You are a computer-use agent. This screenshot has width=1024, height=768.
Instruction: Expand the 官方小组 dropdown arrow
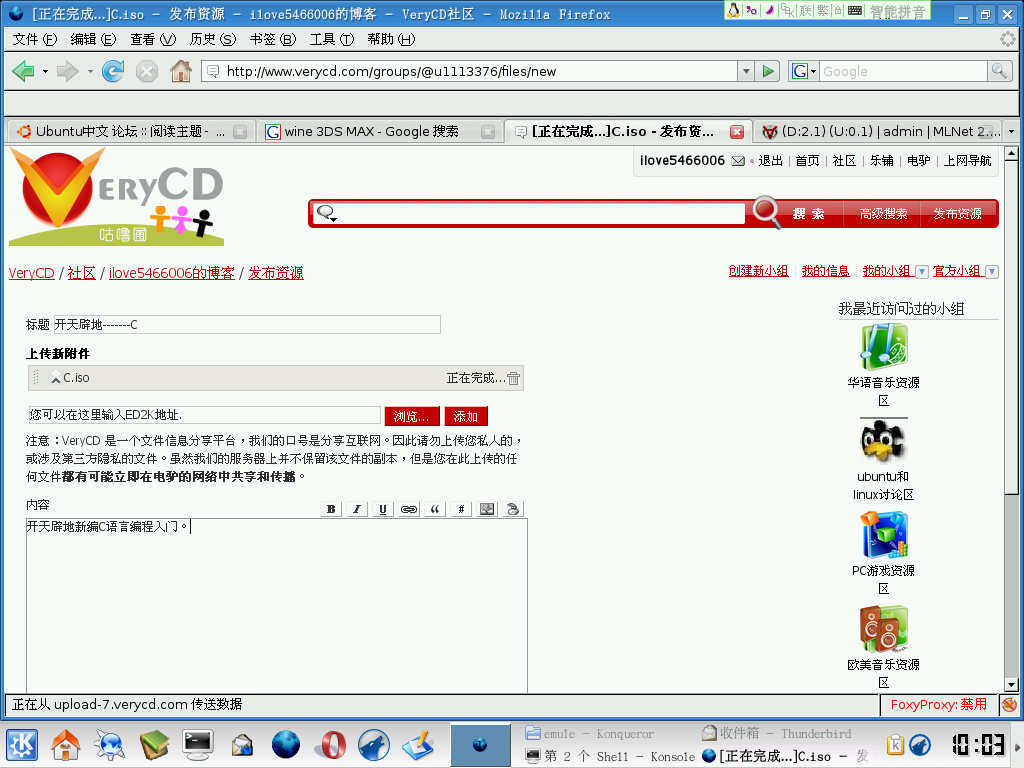(x=991, y=272)
